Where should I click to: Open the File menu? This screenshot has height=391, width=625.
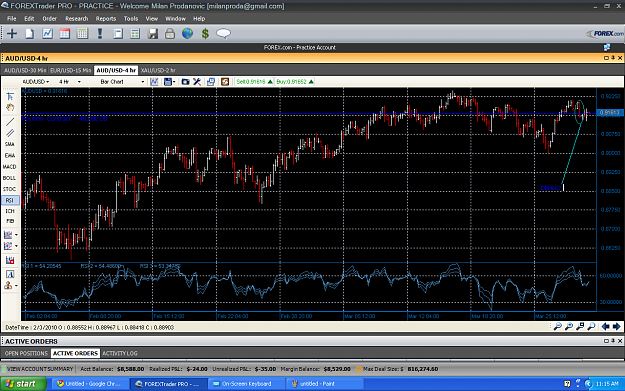(x=12, y=19)
